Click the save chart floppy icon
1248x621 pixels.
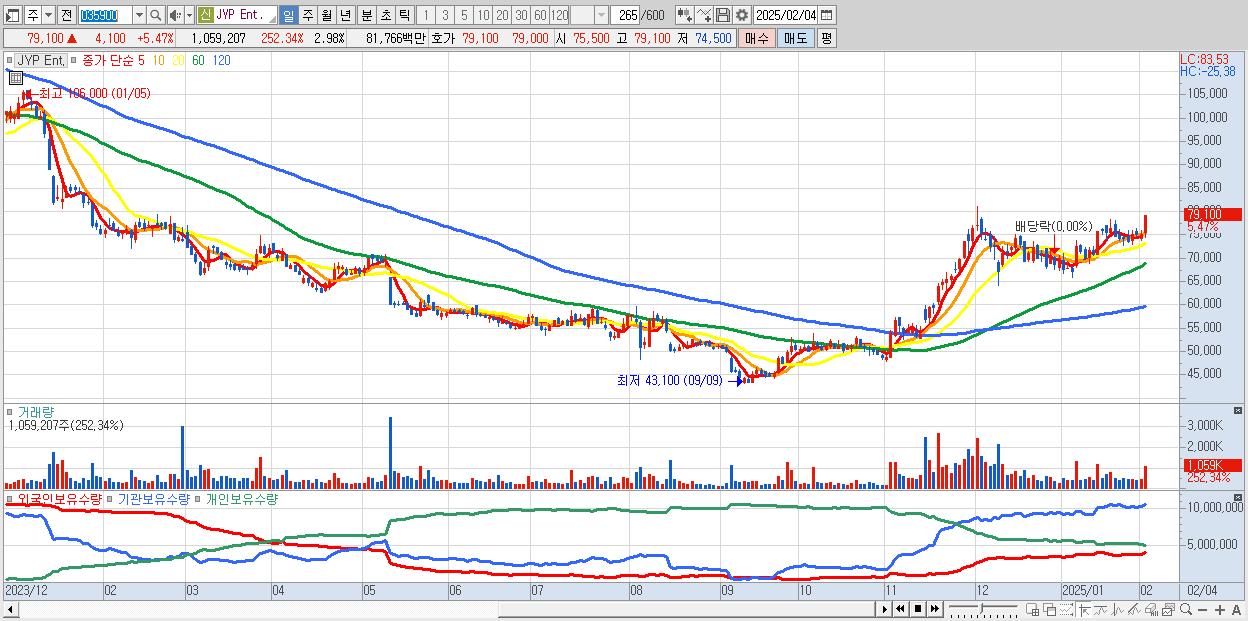723,15
